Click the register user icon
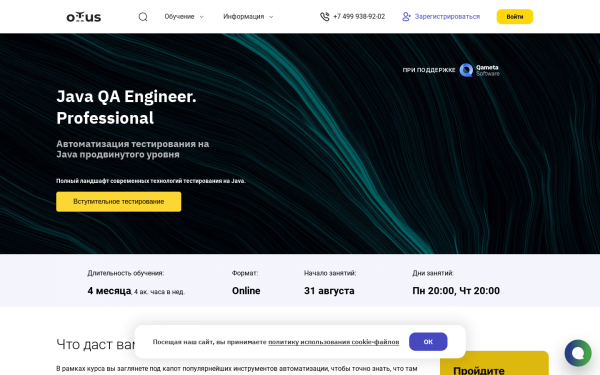Screen dimensions: 600x375 [406, 17]
